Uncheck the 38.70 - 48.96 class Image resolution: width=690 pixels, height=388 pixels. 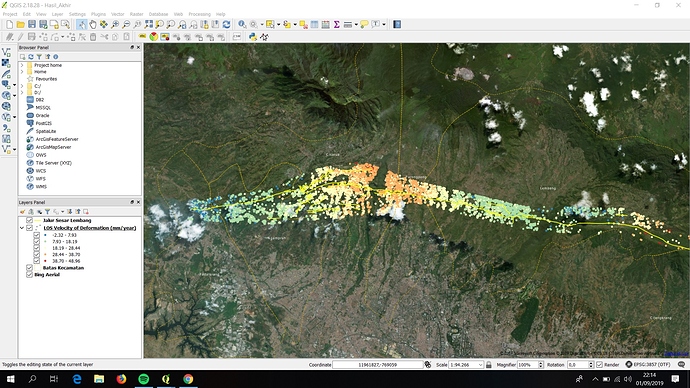[37, 261]
